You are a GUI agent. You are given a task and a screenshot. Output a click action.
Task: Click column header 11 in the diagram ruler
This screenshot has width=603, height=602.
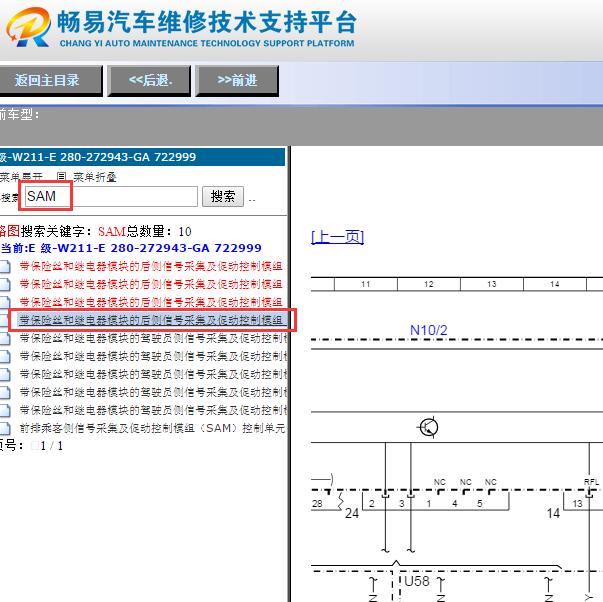pos(365,284)
